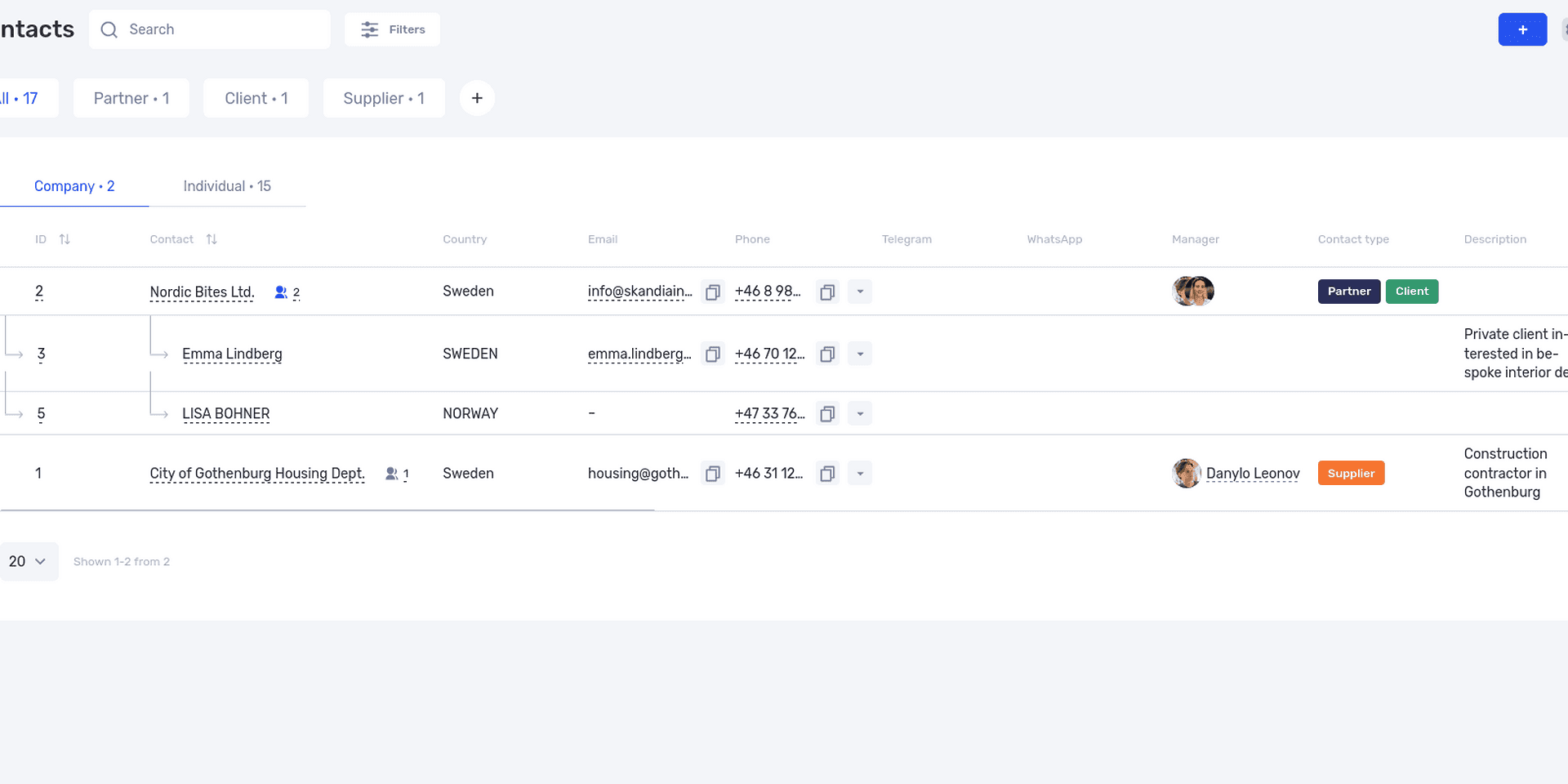Expand phone options for City of Gothenburg

pyautogui.click(x=860, y=473)
